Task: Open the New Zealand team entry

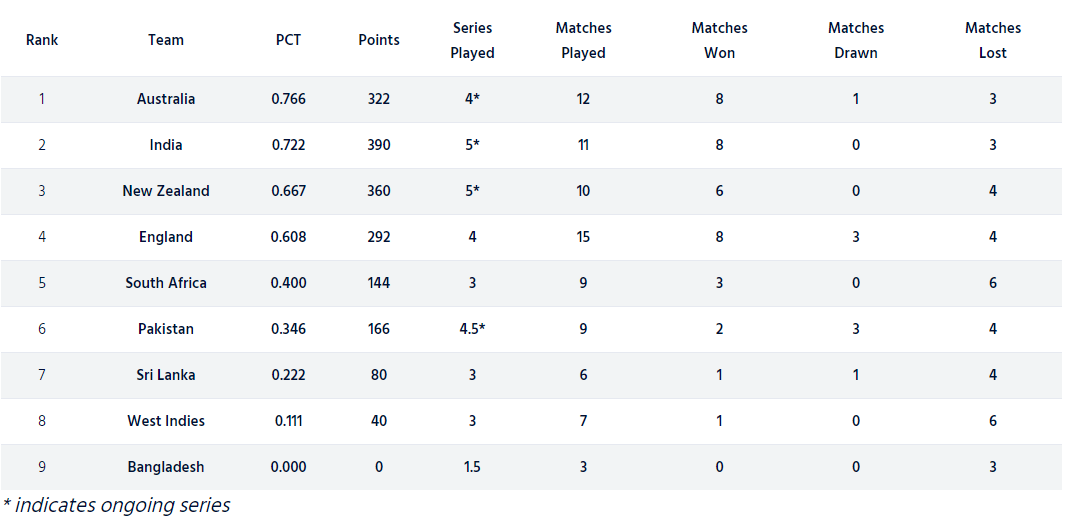Action: [x=166, y=191]
